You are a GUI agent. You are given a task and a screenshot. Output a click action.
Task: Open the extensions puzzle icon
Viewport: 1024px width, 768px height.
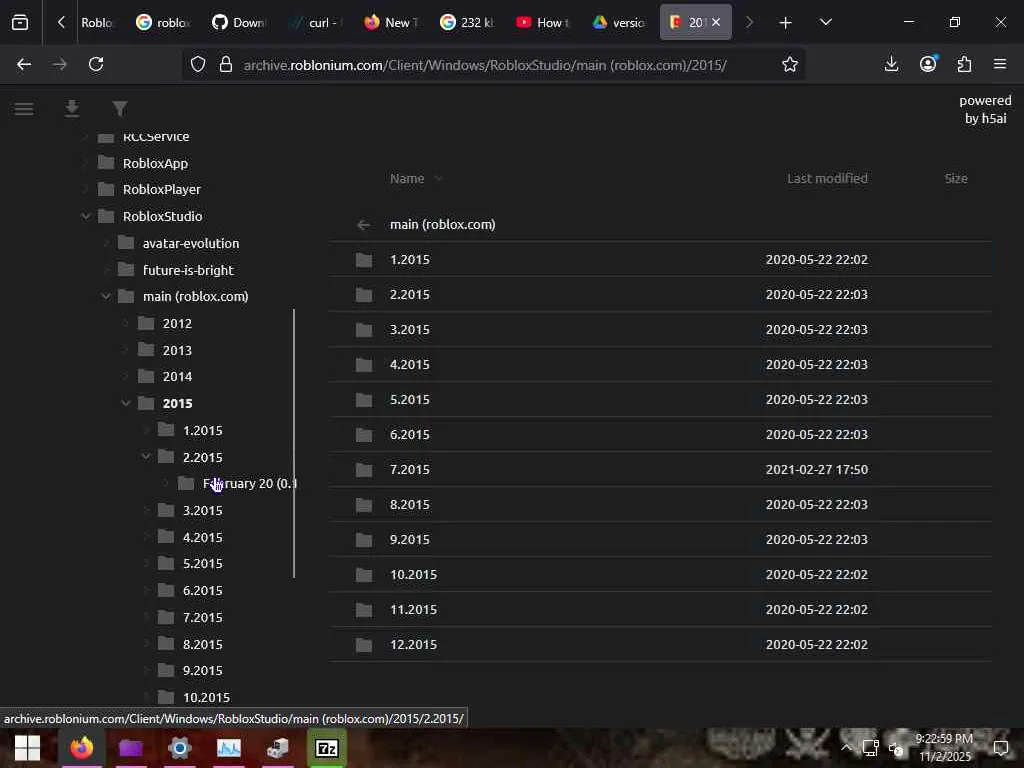click(x=964, y=64)
